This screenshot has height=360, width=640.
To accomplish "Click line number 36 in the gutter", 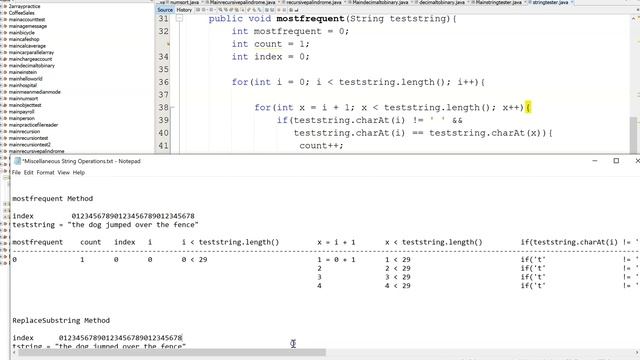I will pyautogui.click(x=164, y=82).
